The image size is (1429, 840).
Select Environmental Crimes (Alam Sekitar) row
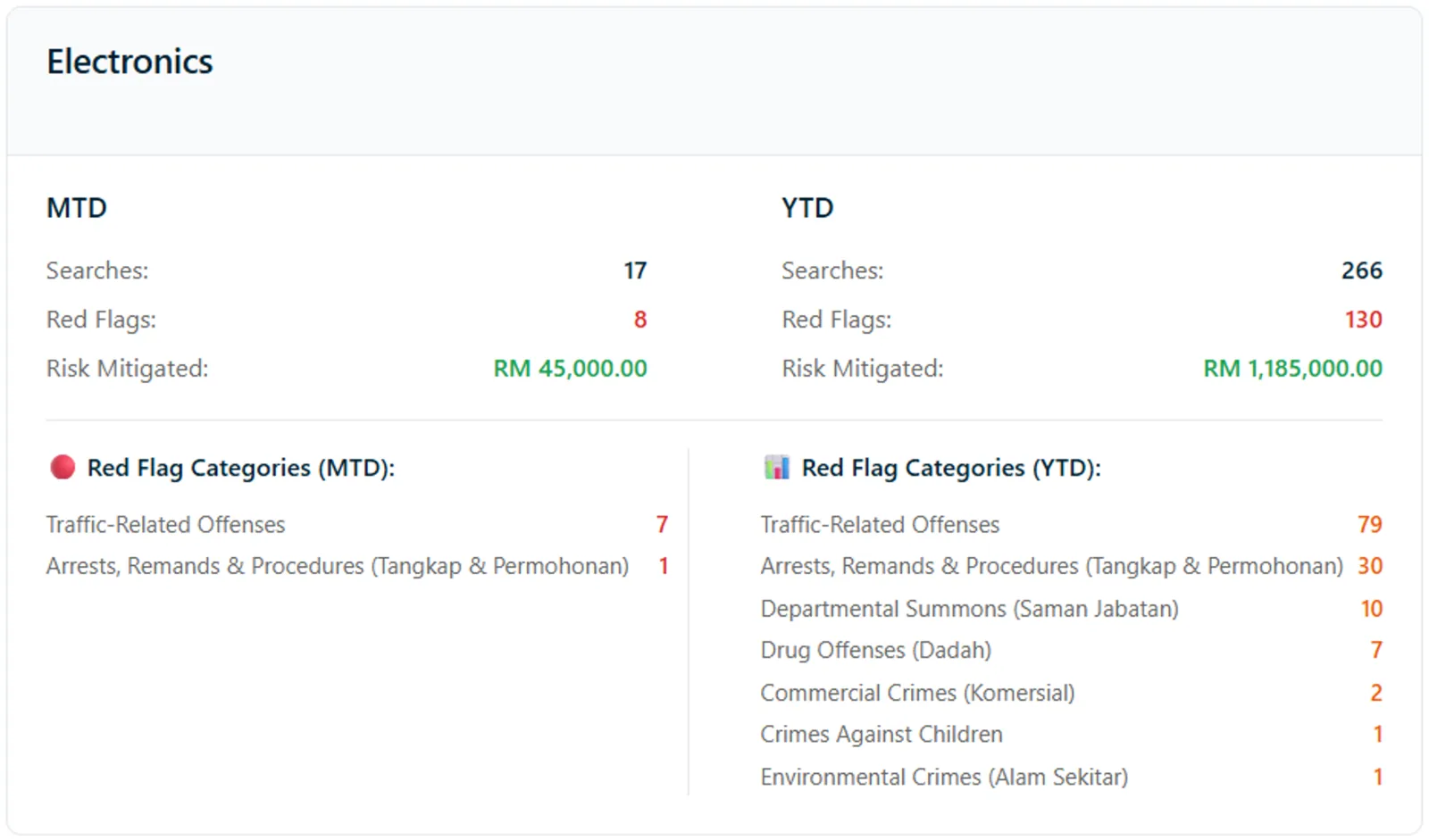[x=1072, y=777]
